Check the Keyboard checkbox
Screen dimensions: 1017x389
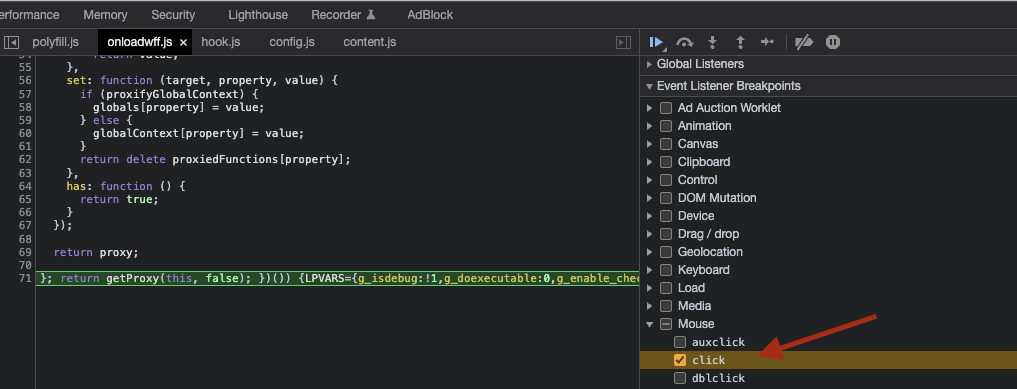[666, 270]
